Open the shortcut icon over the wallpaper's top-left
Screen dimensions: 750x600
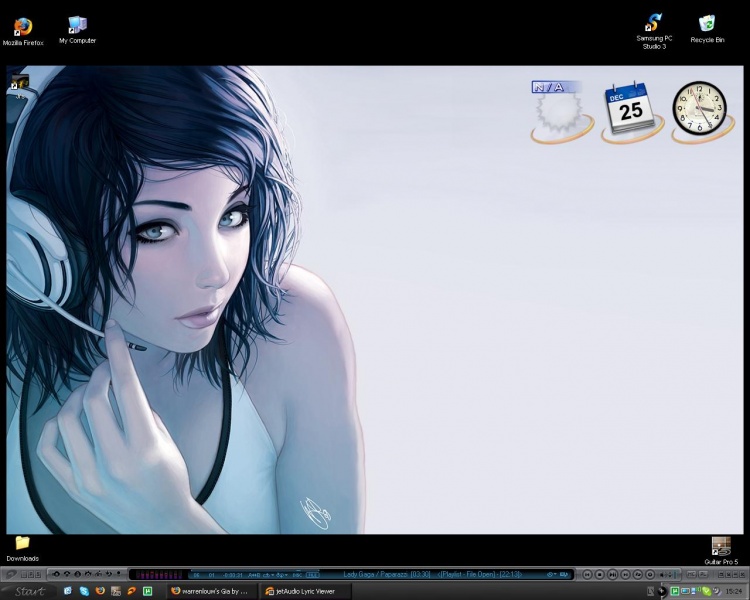pos(20,85)
